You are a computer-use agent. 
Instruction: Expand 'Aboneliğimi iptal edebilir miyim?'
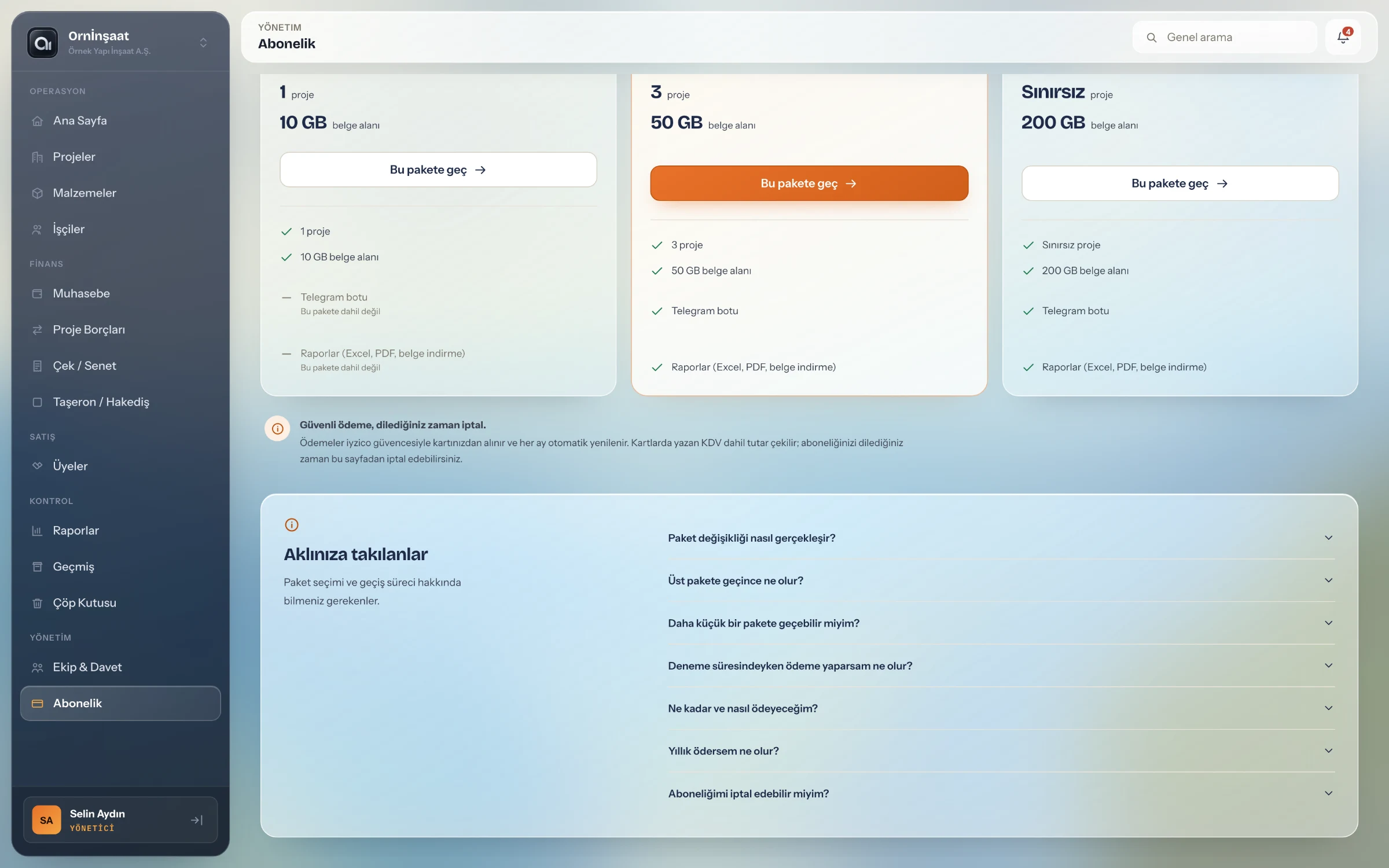click(x=1001, y=793)
